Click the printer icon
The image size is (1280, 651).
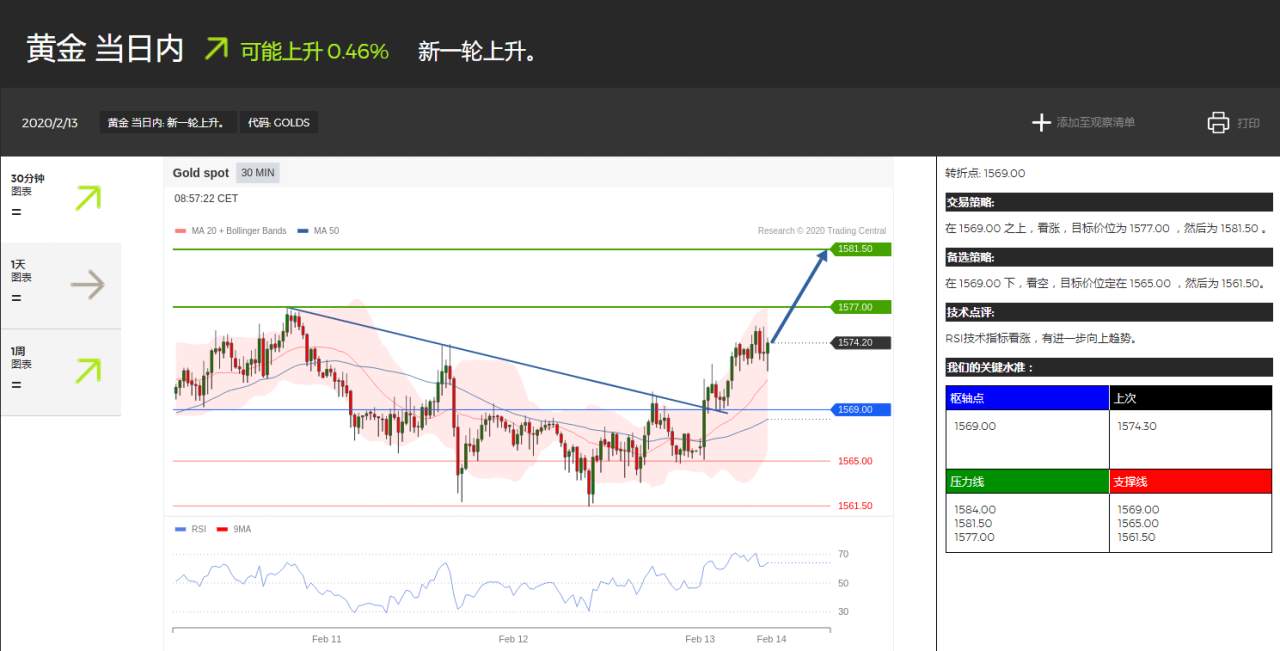[1218, 122]
